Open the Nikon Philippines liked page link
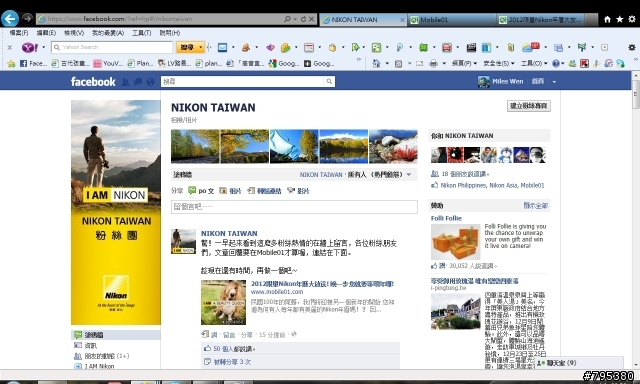The width and height of the screenshot is (640, 384). click(463, 185)
